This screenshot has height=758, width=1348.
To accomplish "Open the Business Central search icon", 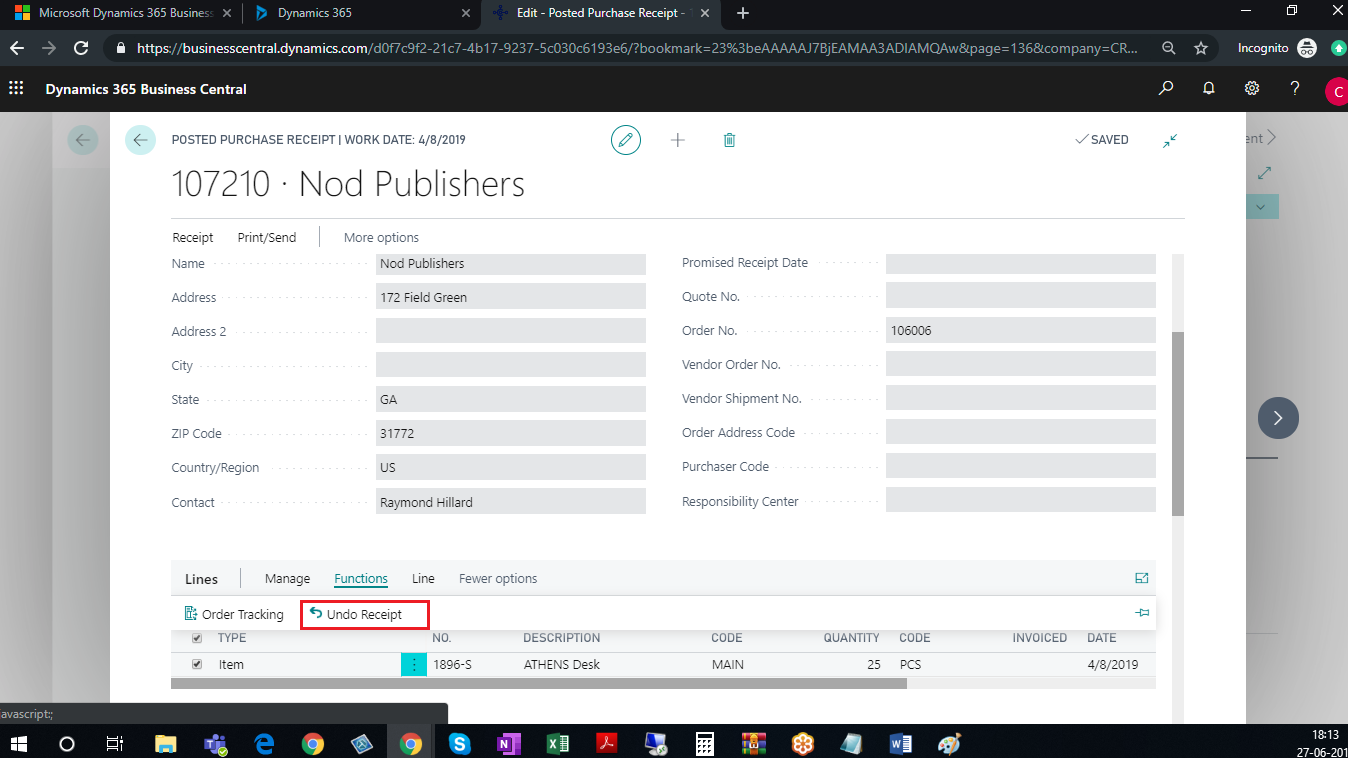I will pyautogui.click(x=1166, y=89).
